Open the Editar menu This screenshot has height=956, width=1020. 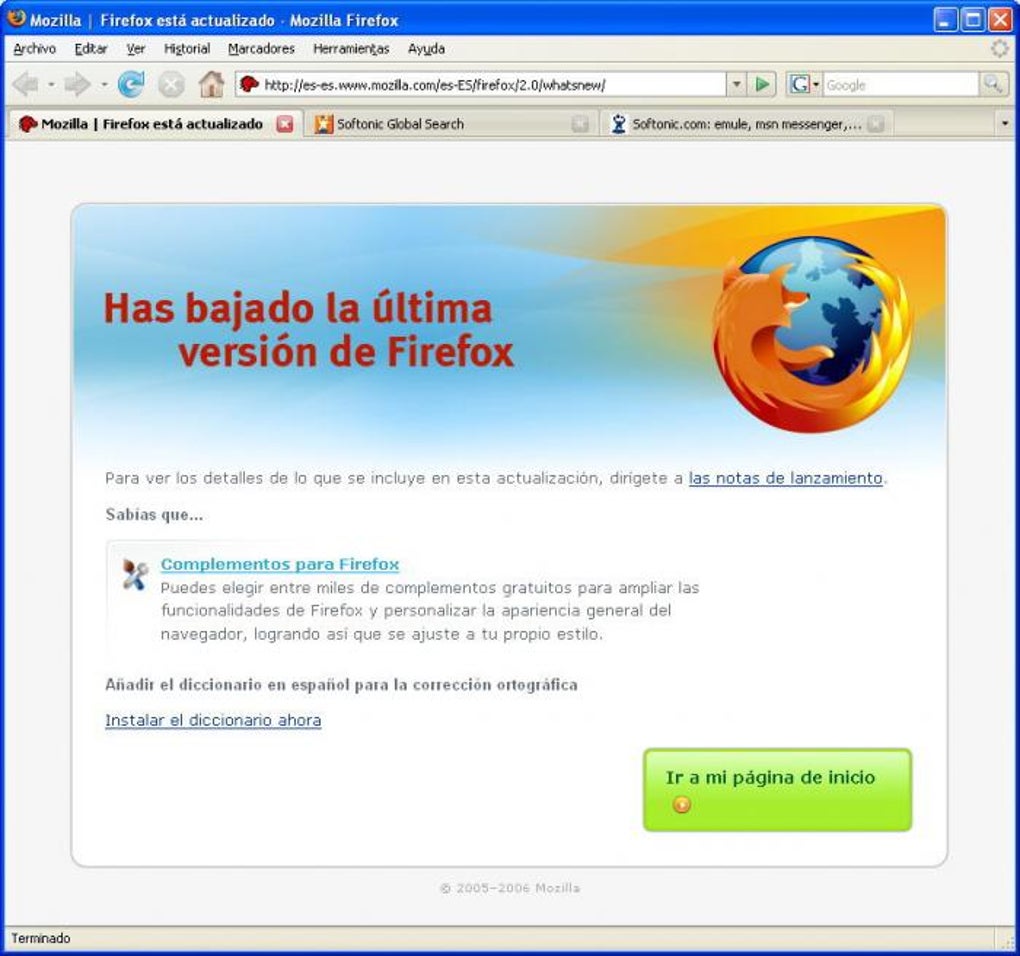(x=90, y=49)
